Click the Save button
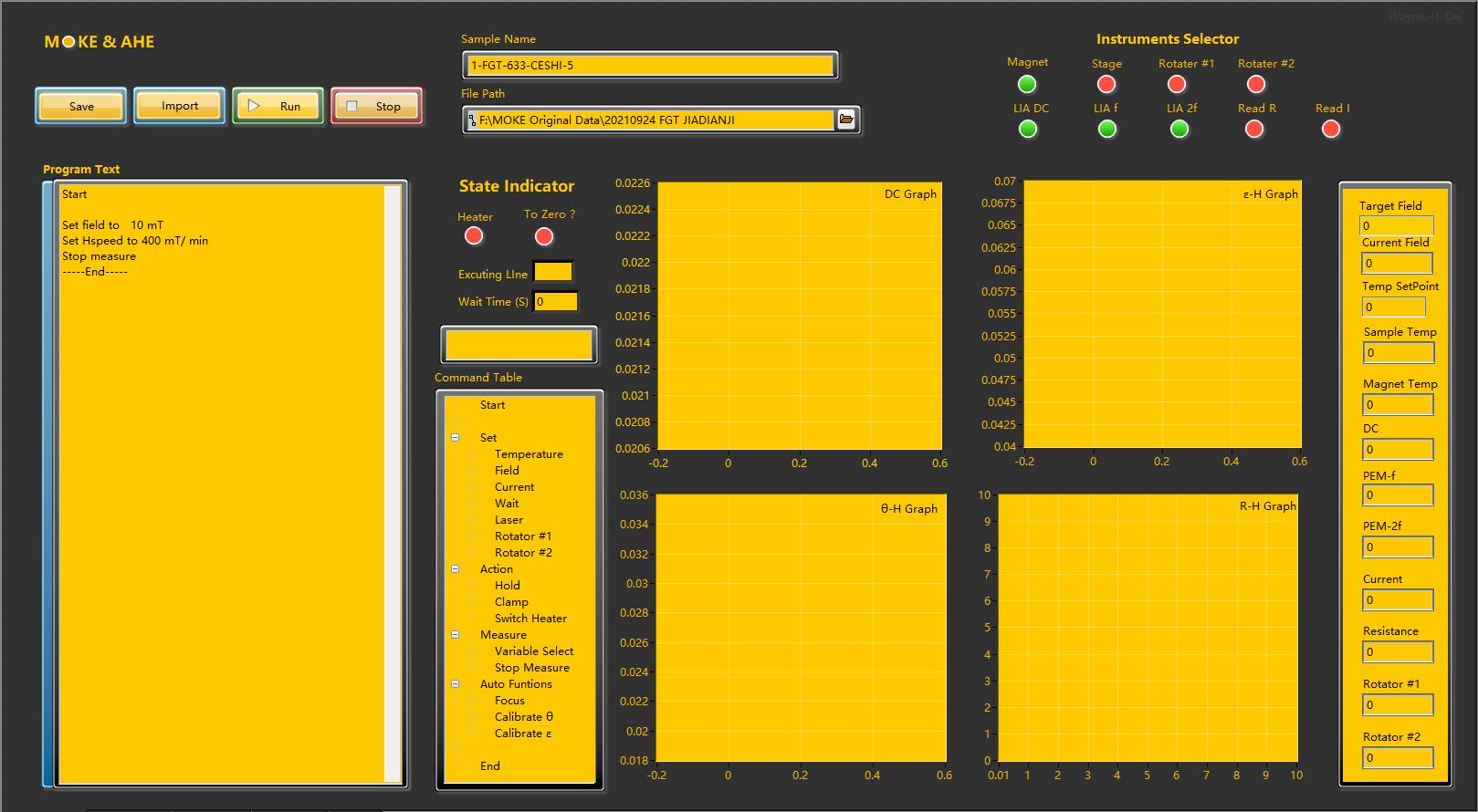This screenshot has height=812, width=1478. pyautogui.click(x=81, y=106)
